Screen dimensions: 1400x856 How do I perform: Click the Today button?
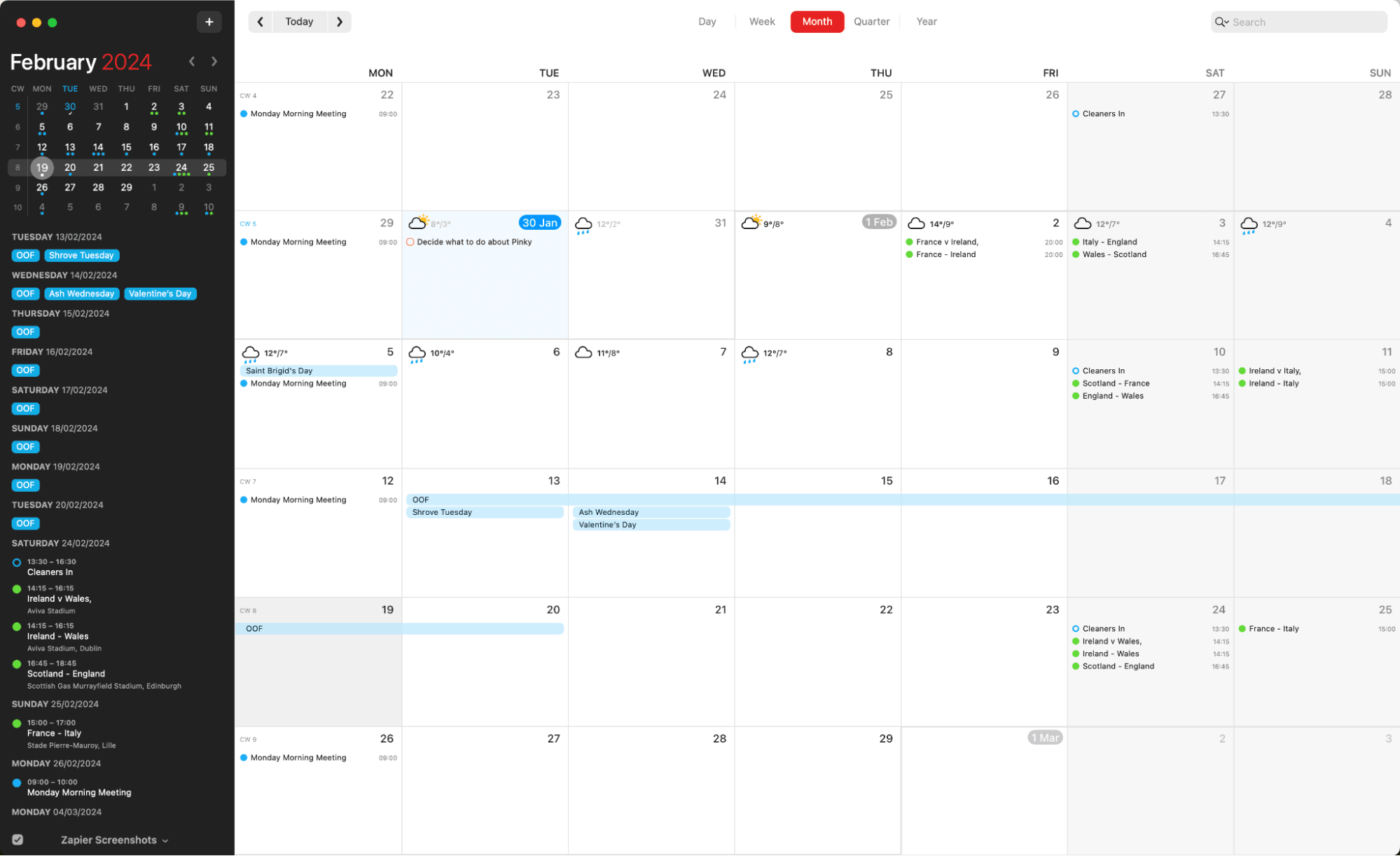tap(298, 21)
